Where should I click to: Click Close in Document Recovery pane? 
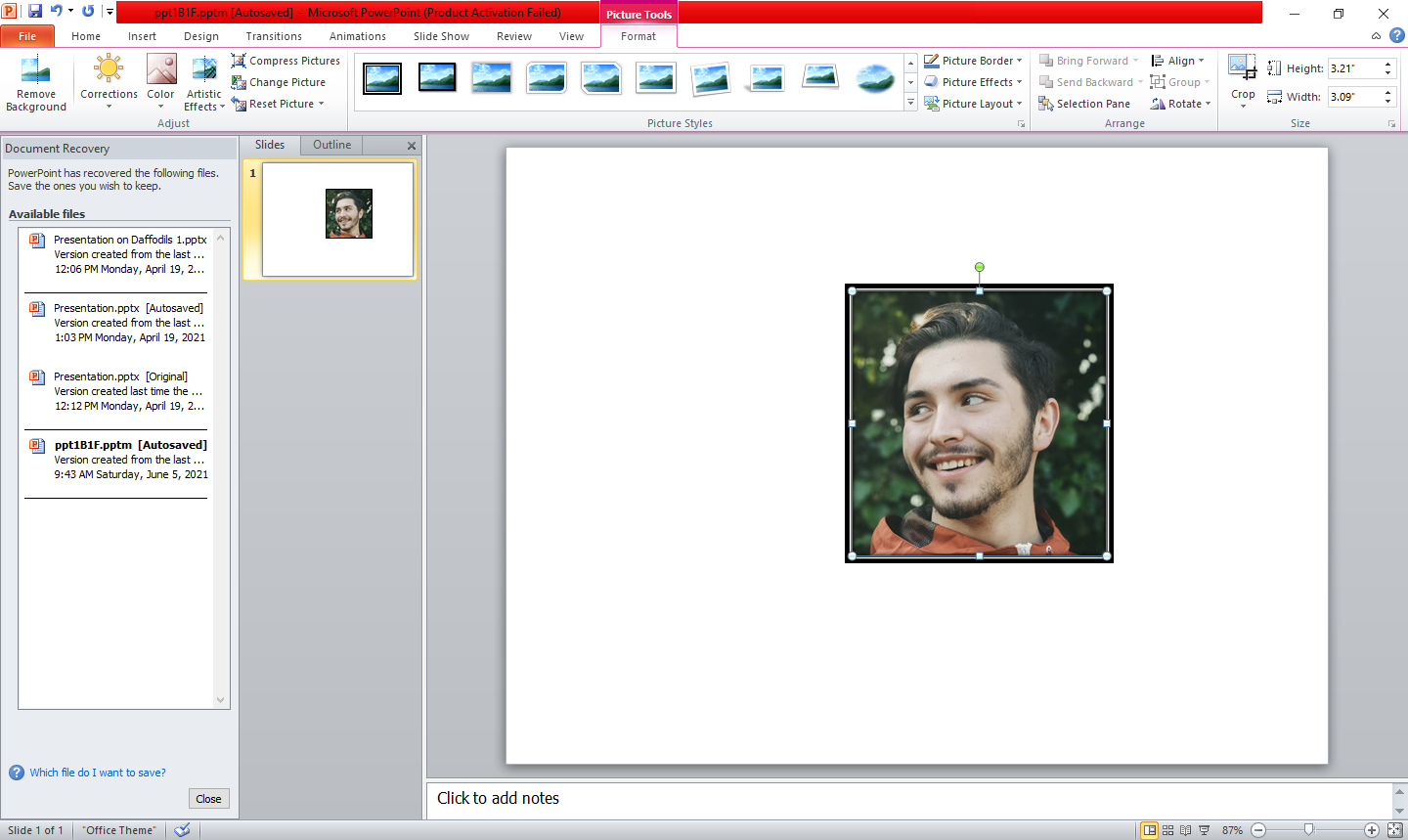pos(208,799)
